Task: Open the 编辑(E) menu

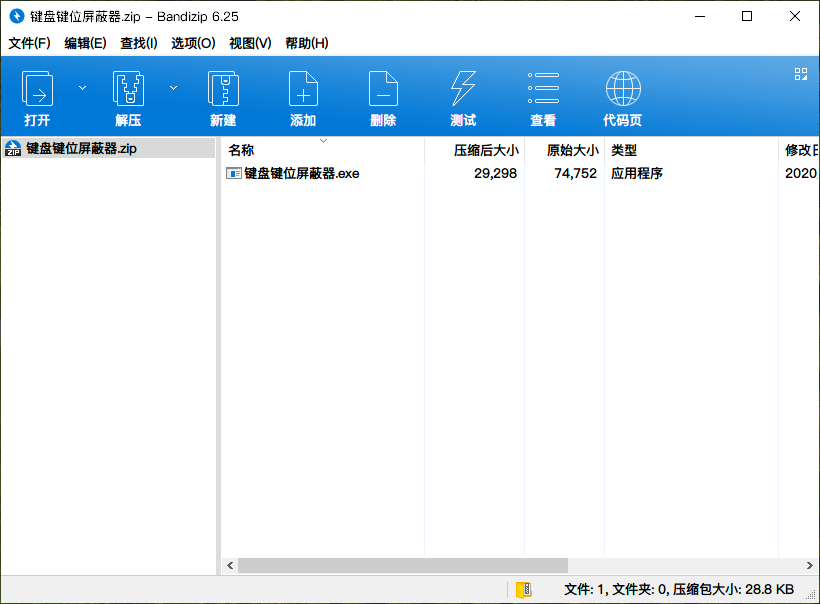Action: pos(85,43)
